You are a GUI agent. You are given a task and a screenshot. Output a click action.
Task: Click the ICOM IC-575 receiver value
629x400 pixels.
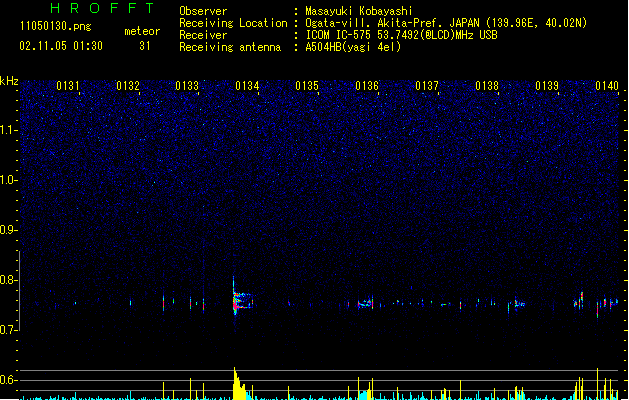402,35
